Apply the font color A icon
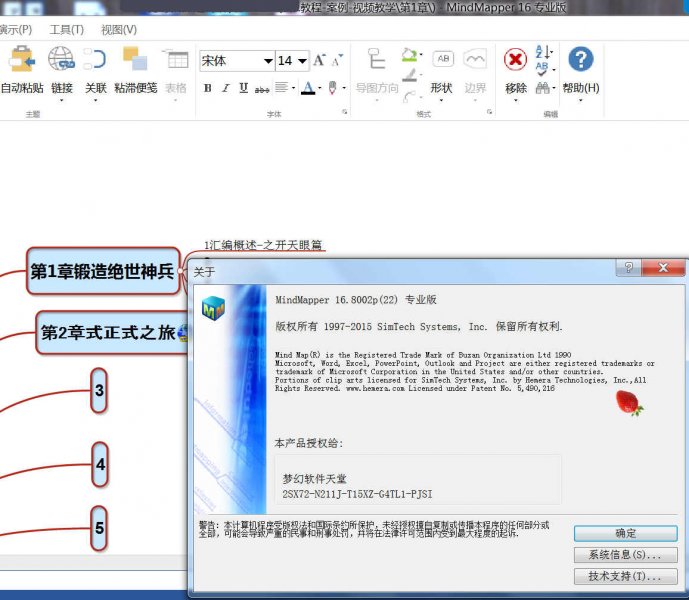The height and width of the screenshot is (600, 689). pos(308,88)
